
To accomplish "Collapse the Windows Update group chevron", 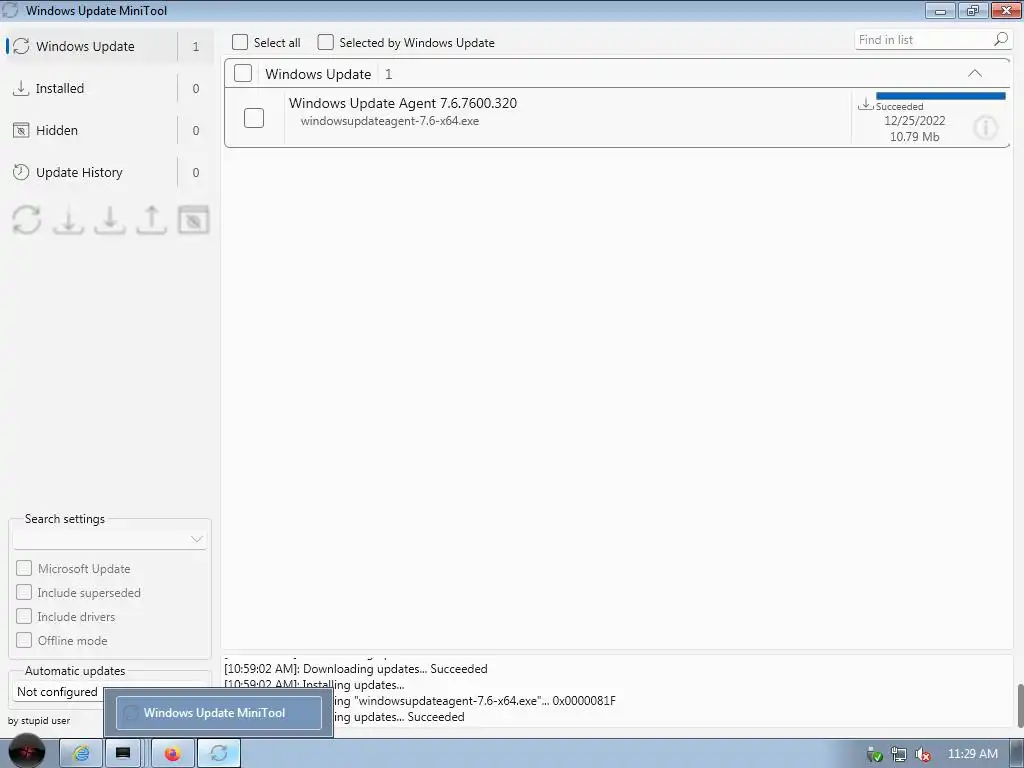I will pos(974,73).
